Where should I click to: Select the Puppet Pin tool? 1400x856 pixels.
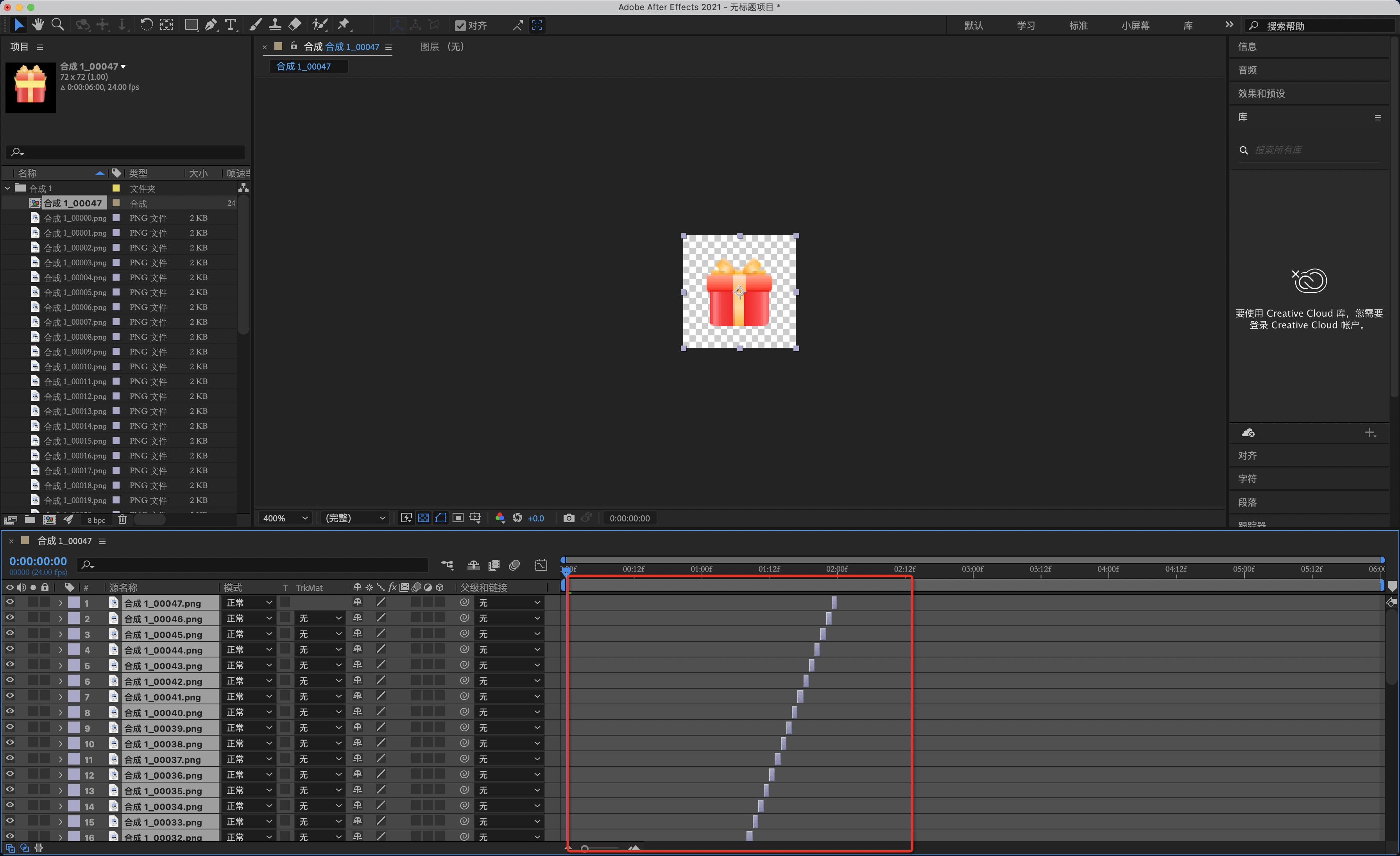343,25
